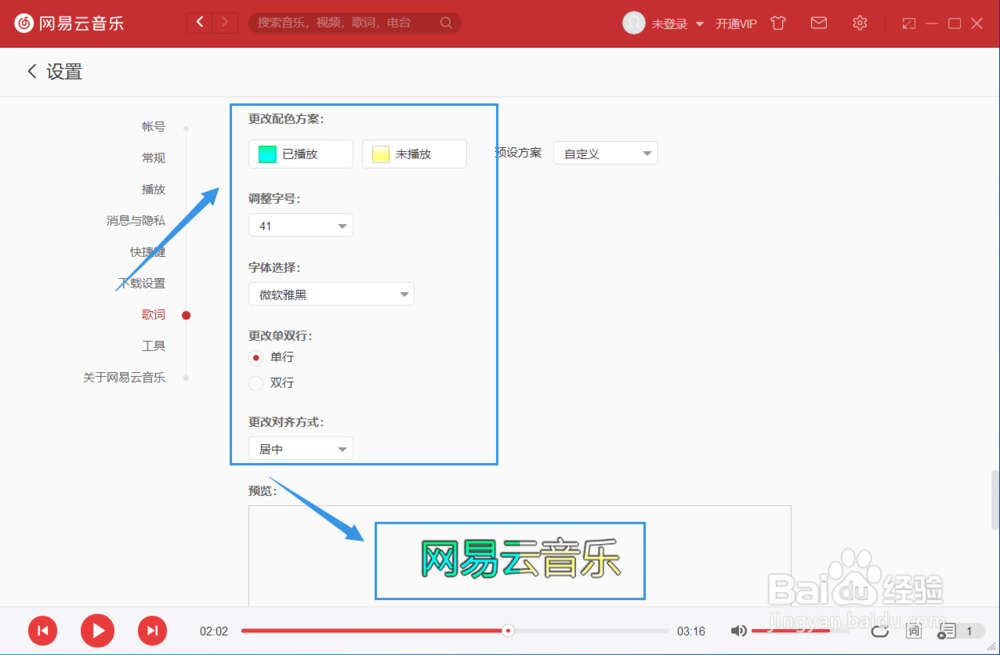The width and height of the screenshot is (1000, 655).
Task: Click the search magnifier icon
Action: tap(446, 23)
